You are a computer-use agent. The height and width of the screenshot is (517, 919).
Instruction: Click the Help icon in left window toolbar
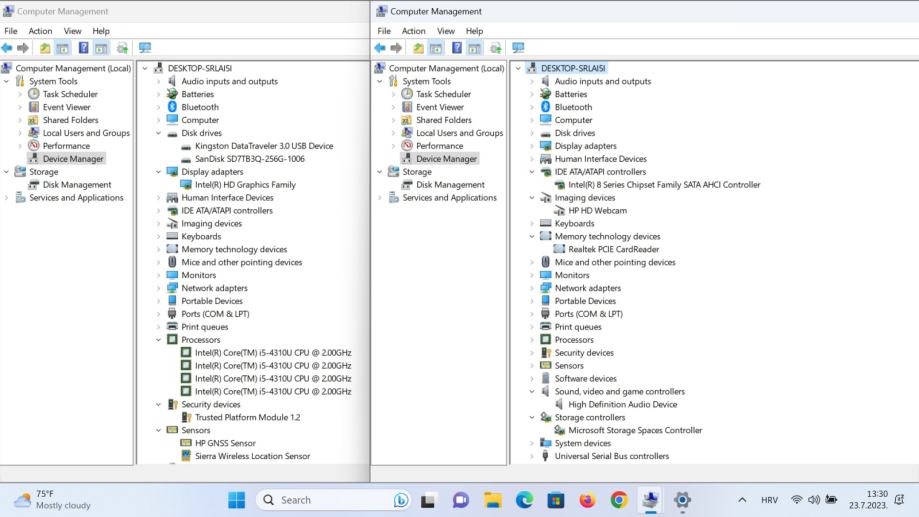coord(84,48)
